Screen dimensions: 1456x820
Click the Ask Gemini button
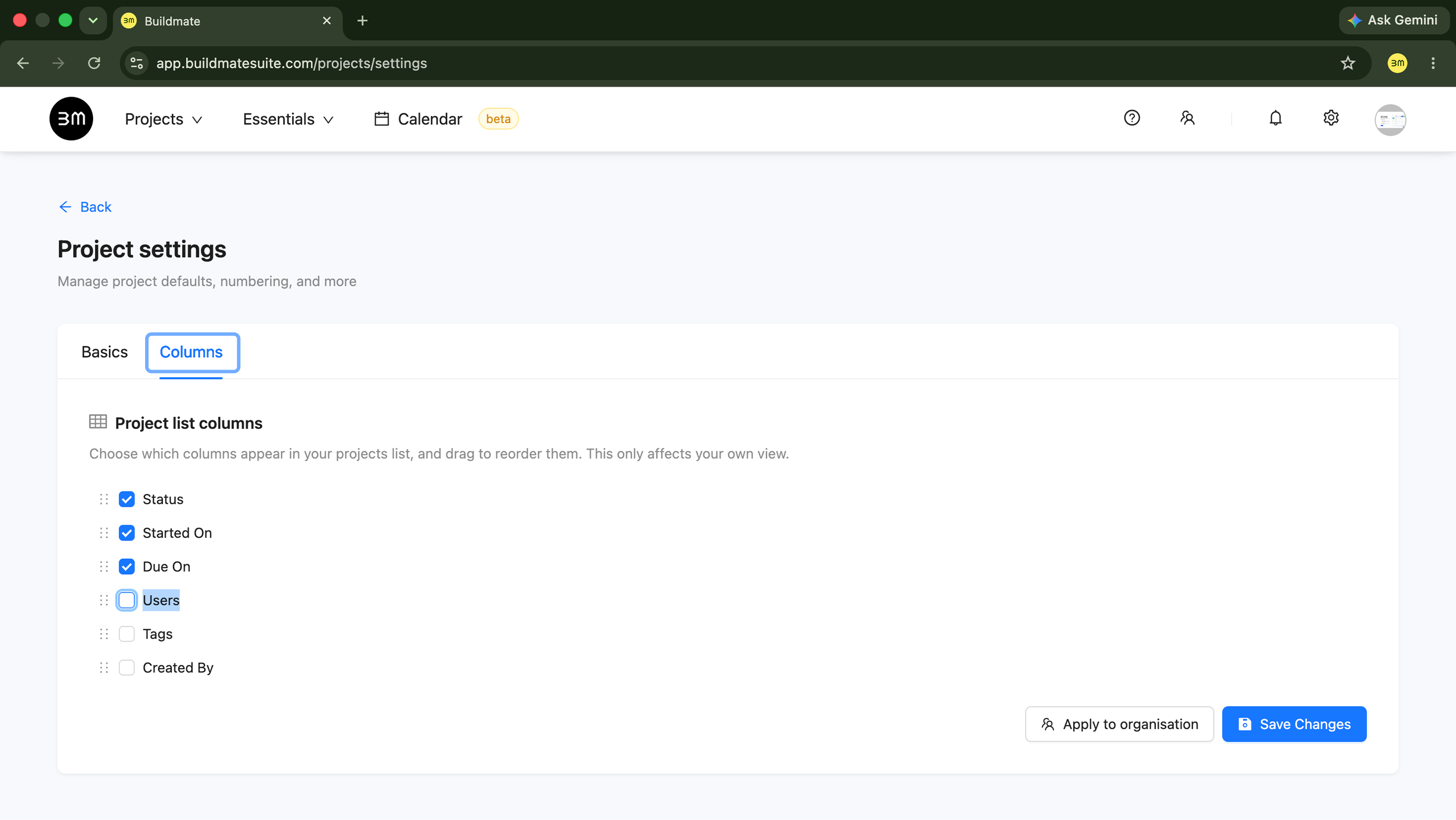coord(1393,20)
